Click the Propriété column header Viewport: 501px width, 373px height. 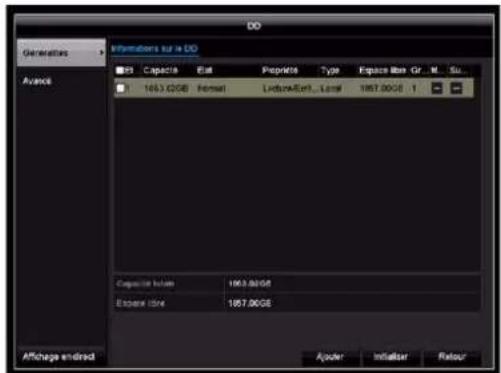click(280, 70)
